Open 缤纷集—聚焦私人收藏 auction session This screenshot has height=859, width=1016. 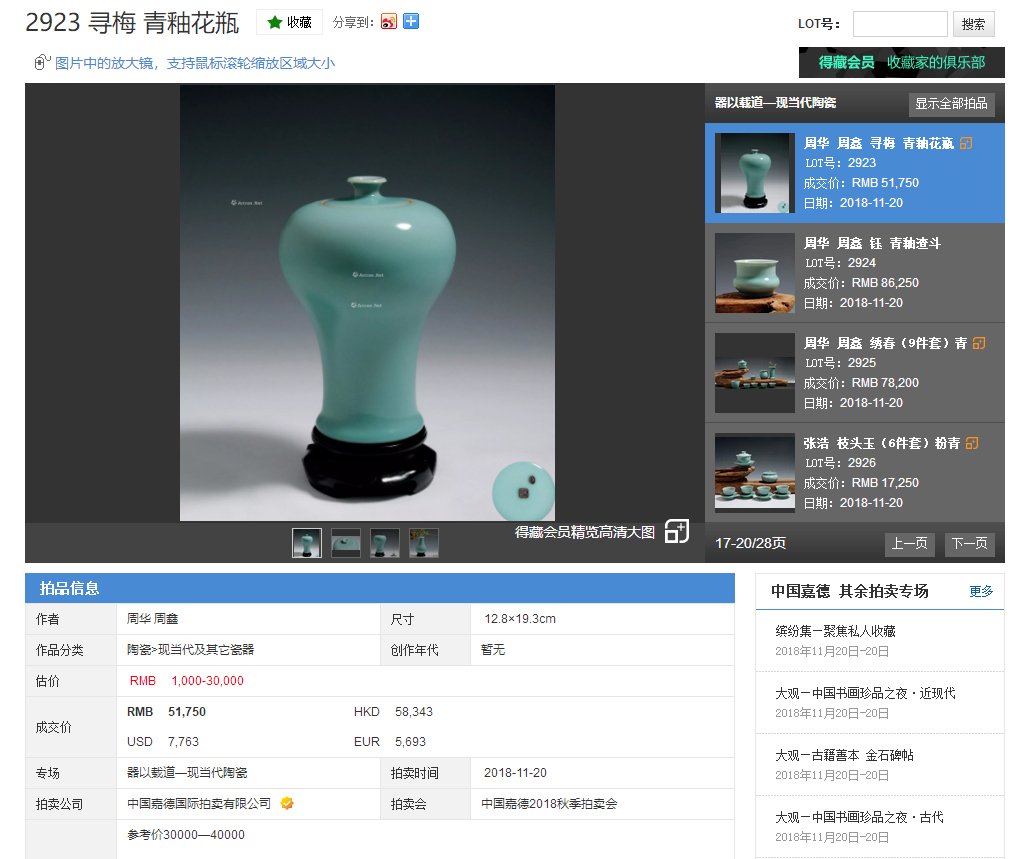[x=835, y=631]
